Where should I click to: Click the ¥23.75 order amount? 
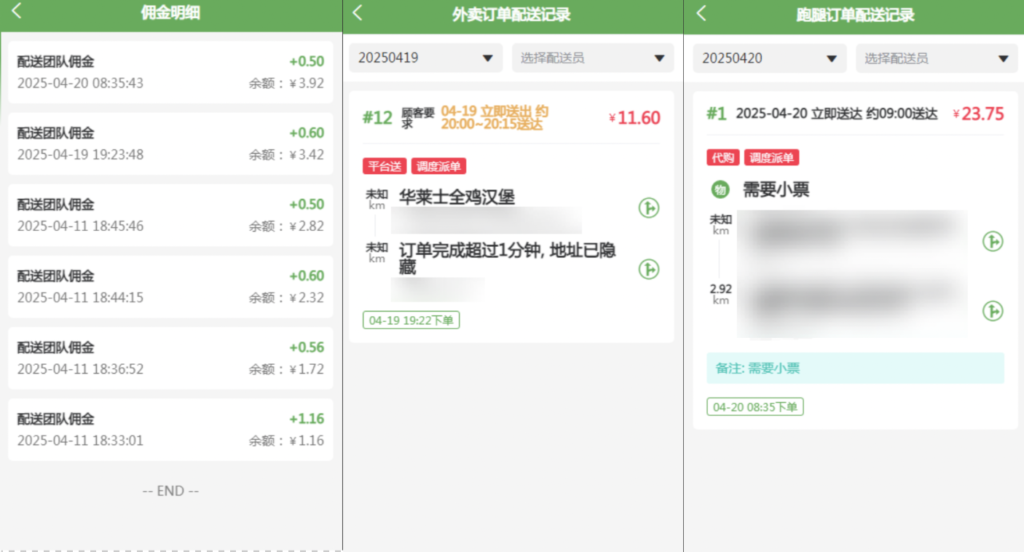978,114
